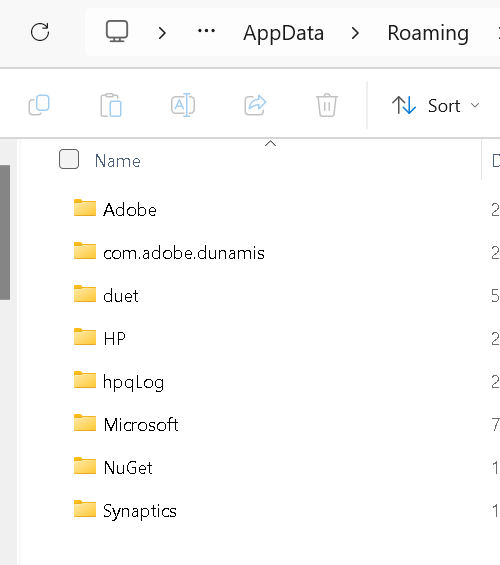Sort by the Name column header
The height and width of the screenshot is (565, 500).
point(117,161)
